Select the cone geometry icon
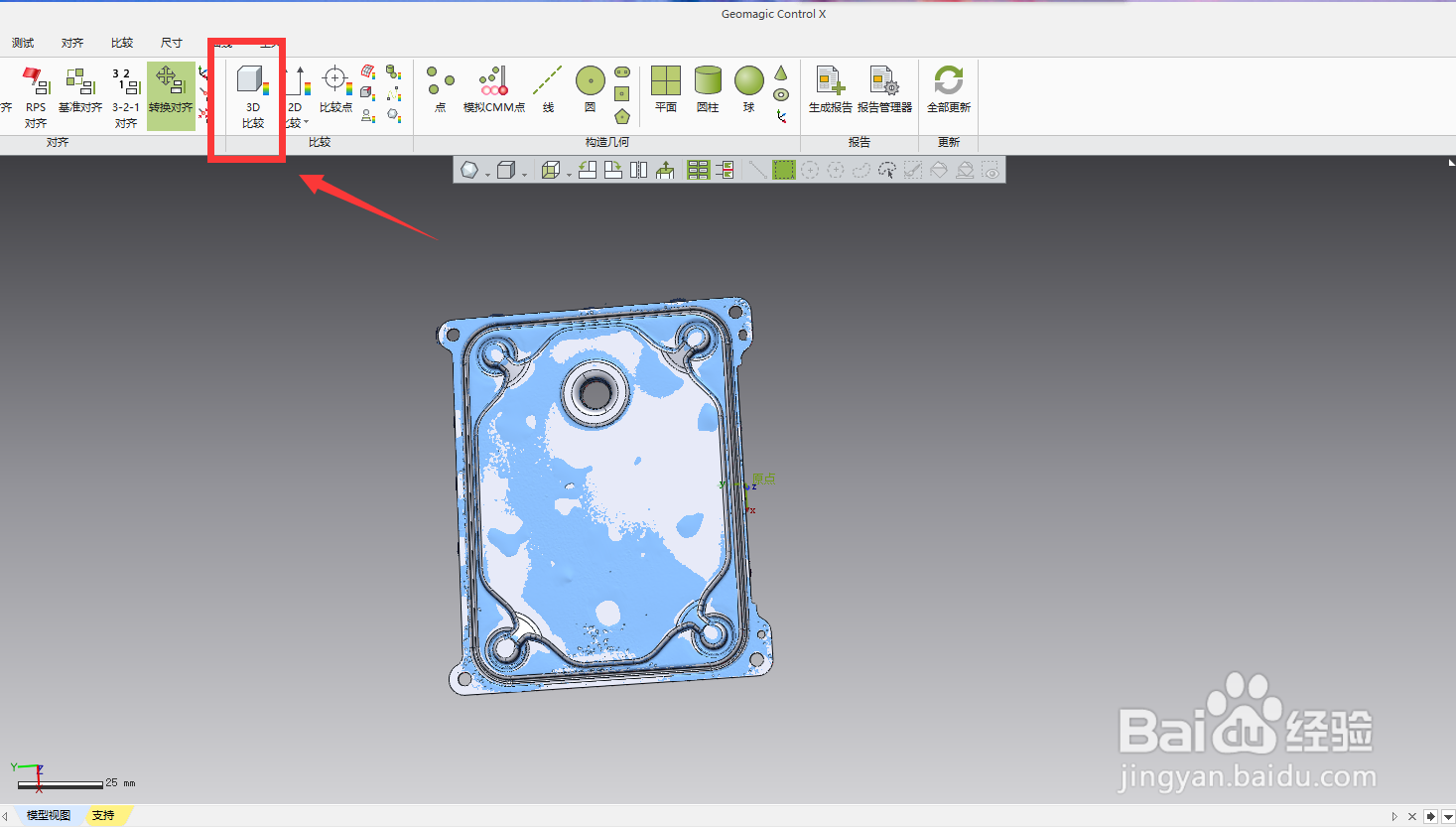 781,72
